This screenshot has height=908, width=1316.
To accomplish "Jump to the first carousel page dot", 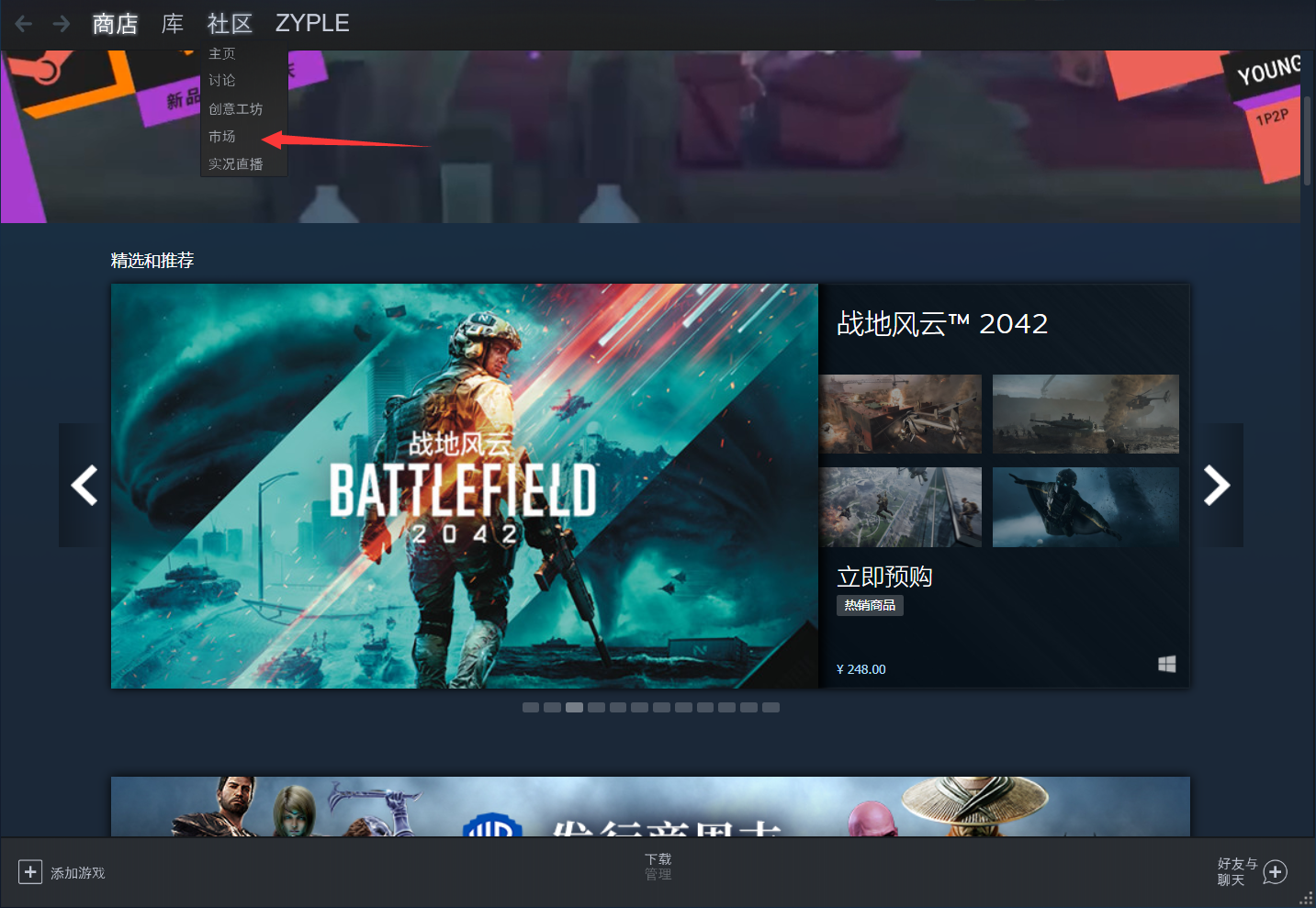I will tap(531, 708).
